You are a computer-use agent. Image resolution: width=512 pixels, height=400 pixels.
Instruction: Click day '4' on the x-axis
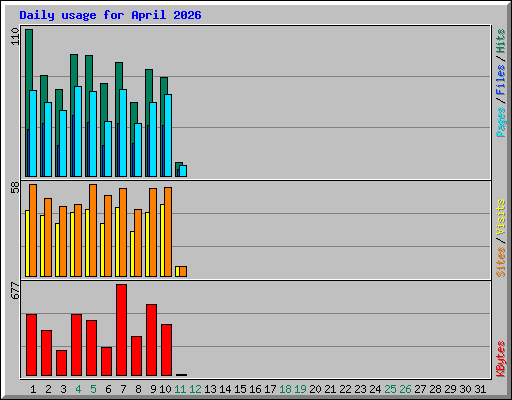coord(78,389)
